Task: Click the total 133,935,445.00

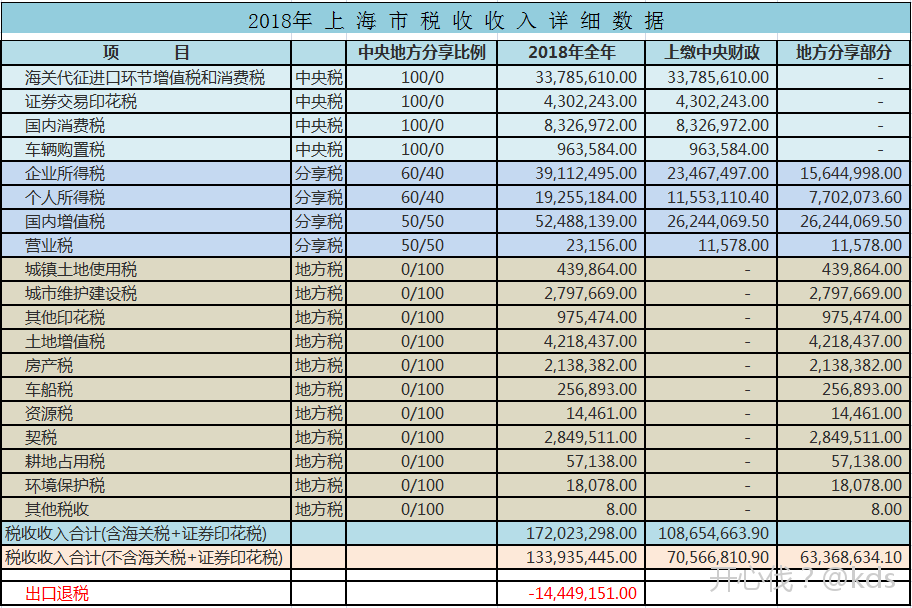Action: [582, 557]
